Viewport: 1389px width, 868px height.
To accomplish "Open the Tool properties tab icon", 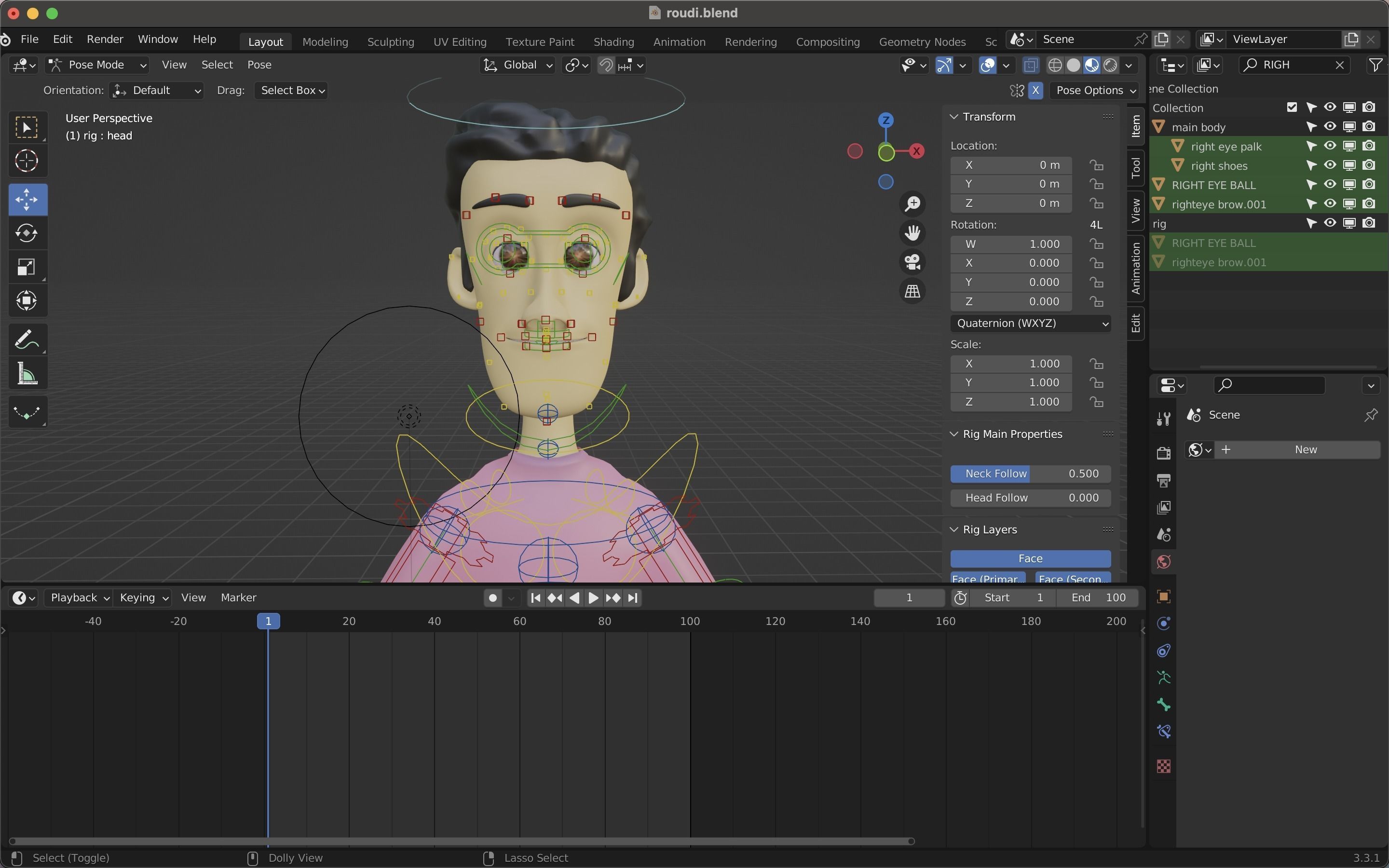I will [1163, 419].
